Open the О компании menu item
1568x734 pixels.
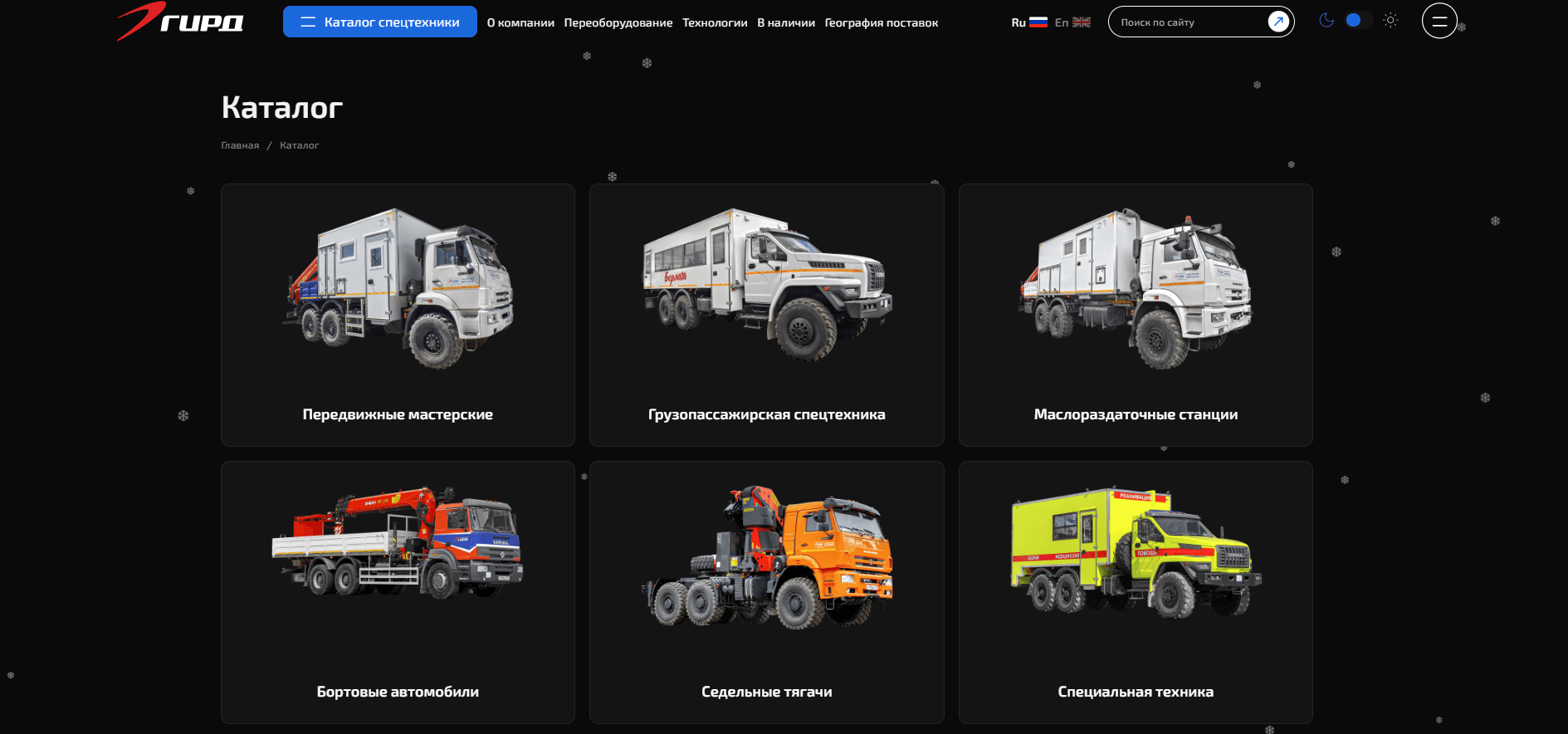pyautogui.click(x=520, y=23)
